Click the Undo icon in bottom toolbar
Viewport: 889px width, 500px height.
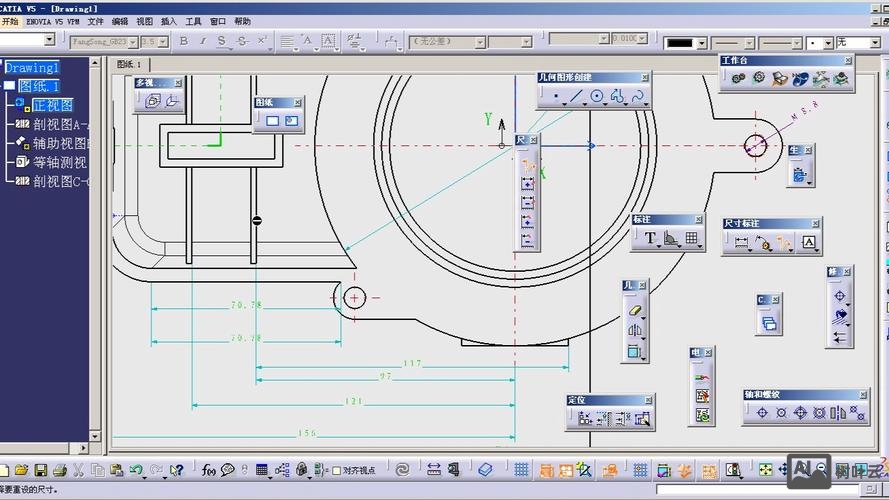click(x=135, y=470)
